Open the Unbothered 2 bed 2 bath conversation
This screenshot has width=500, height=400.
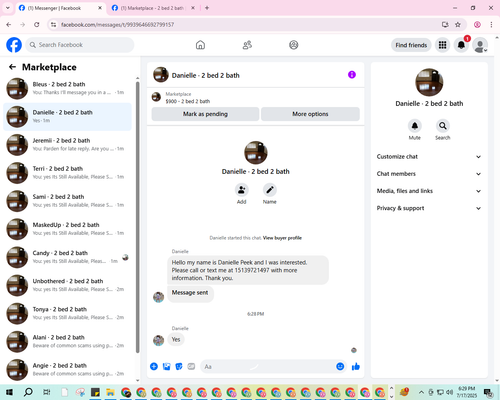pos(67,285)
